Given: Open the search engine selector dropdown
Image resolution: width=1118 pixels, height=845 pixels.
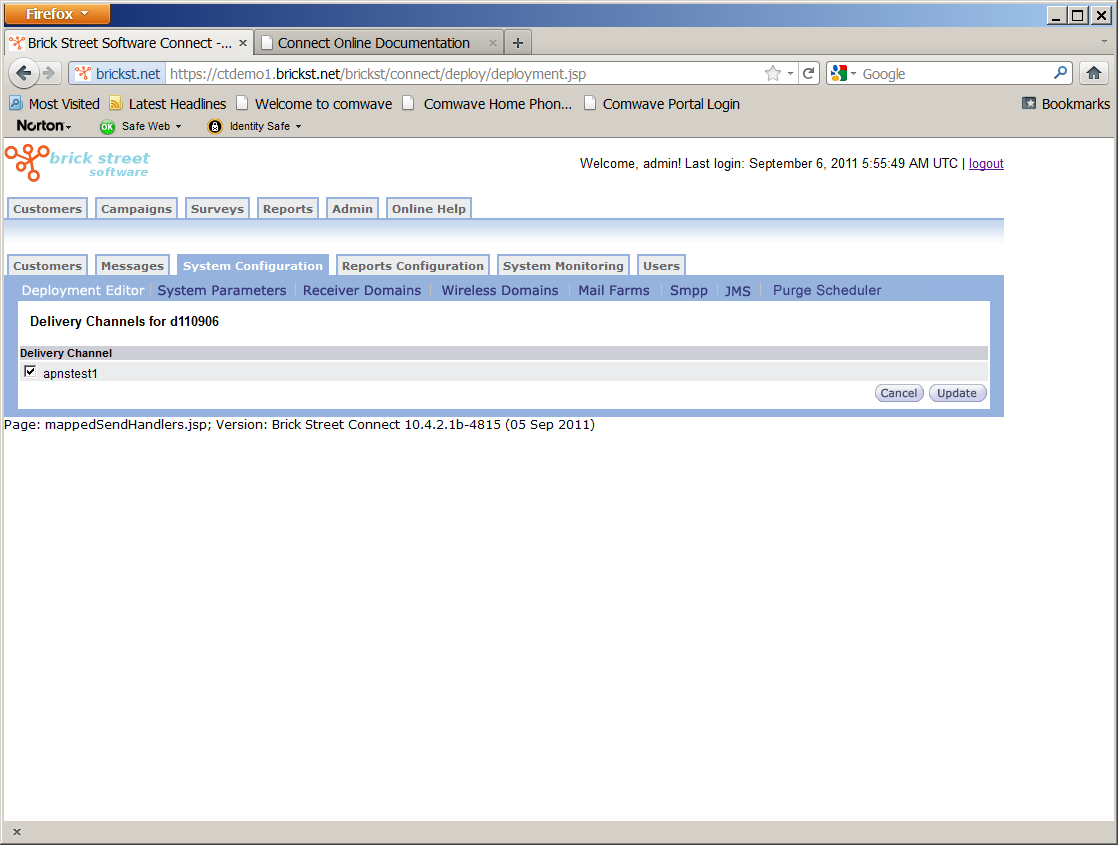Looking at the screenshot, I should coord(843,73).
